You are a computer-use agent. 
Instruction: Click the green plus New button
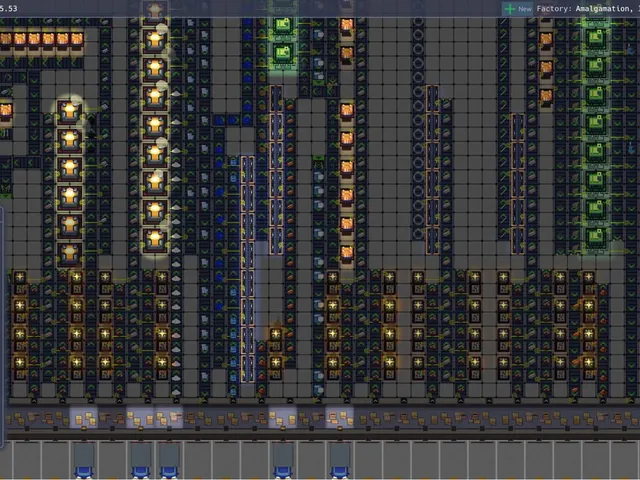point(518,9)
